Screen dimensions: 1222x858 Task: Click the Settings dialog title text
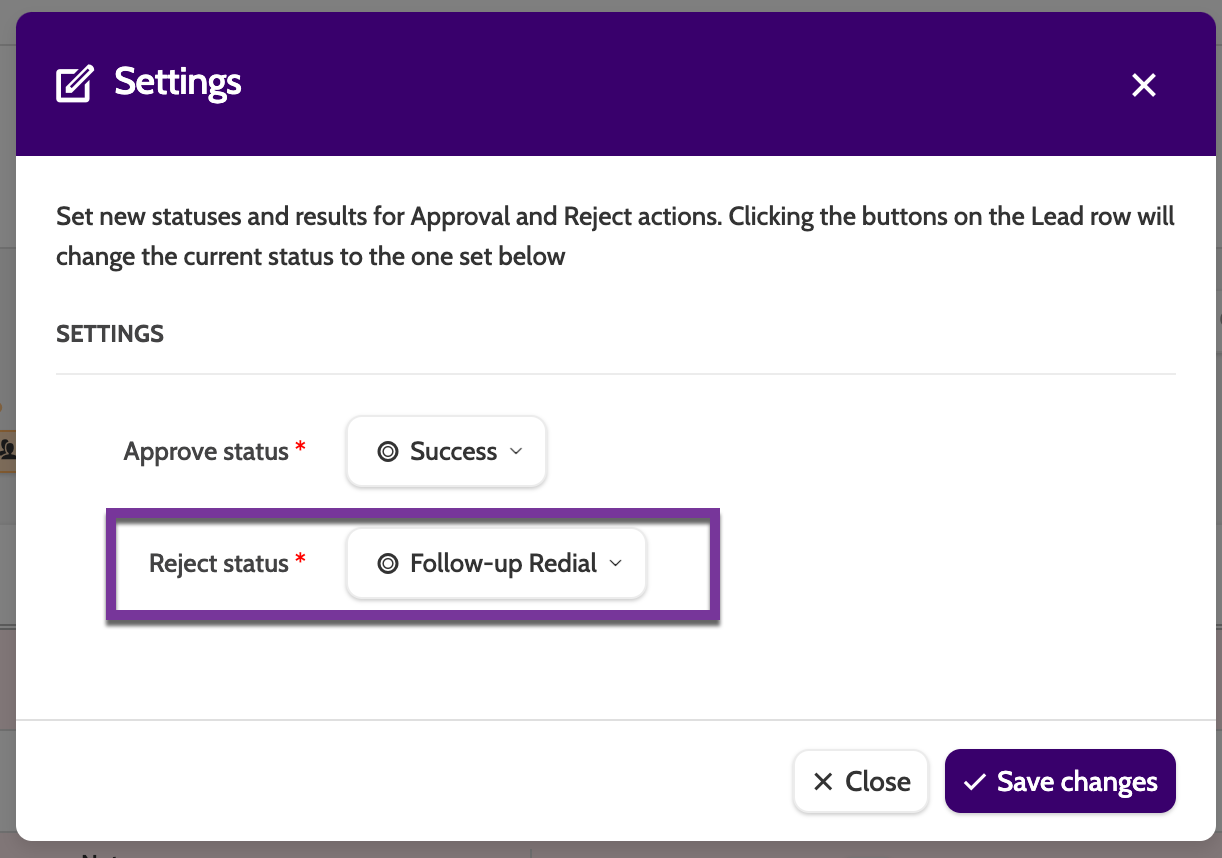pos(178,82)
